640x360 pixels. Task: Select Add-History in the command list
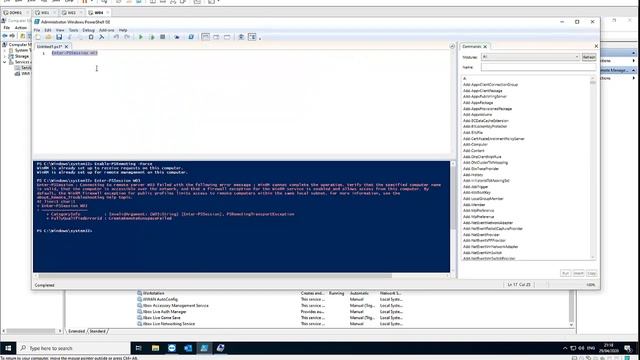[473, 175]
